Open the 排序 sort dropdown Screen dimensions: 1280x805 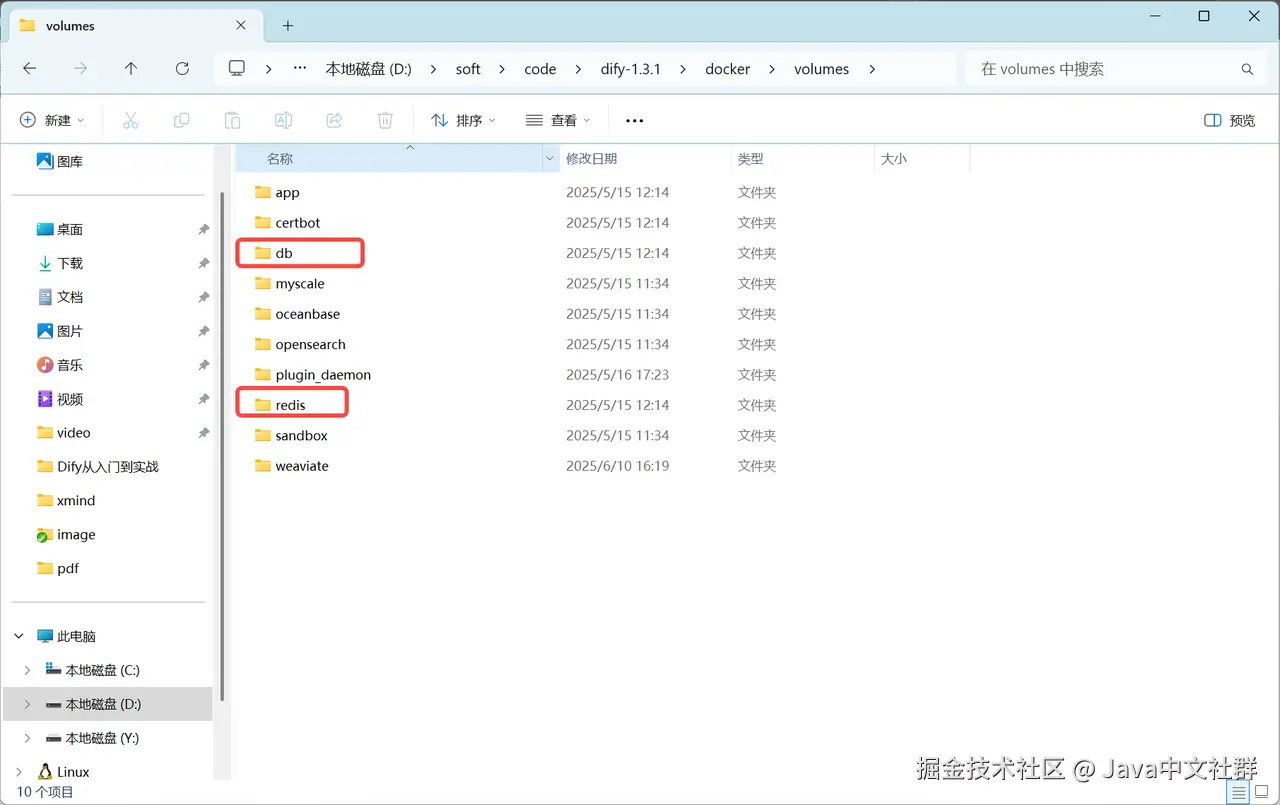point(463,120)
